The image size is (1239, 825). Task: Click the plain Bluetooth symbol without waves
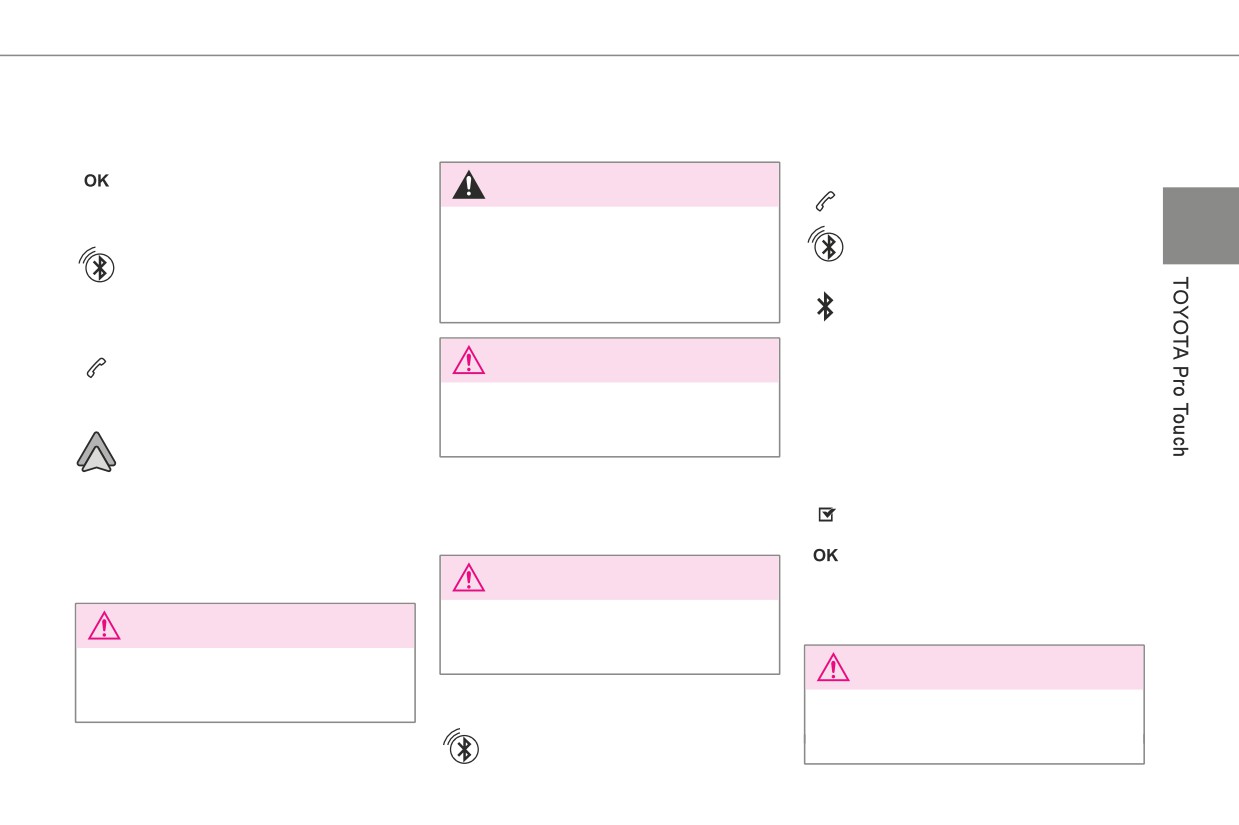pyautogui.click(x=825, y=307)
